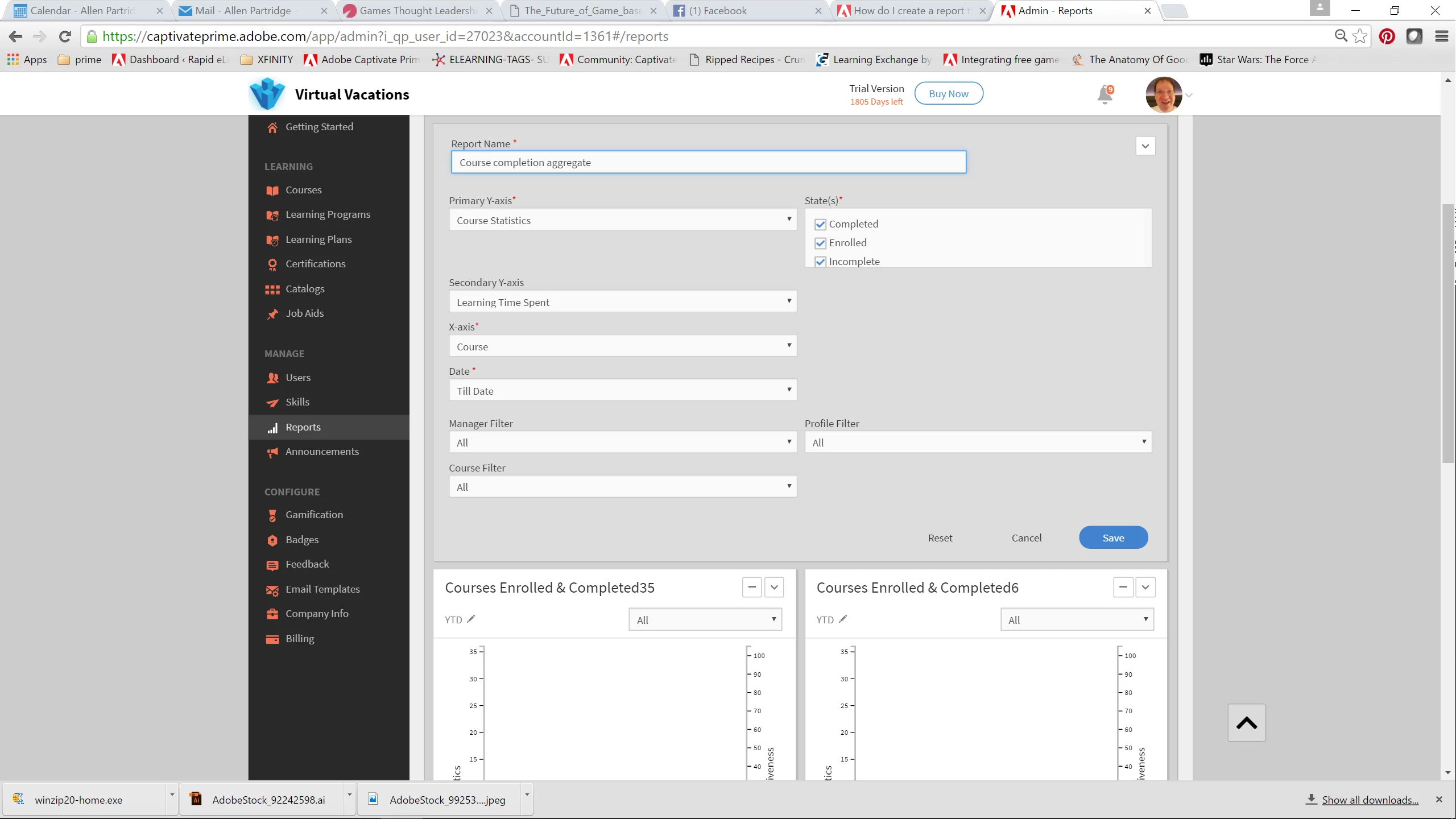Click the scroll-to-top arrow icon
This screenshot has width=1456, height=819.
point(1246,723)
